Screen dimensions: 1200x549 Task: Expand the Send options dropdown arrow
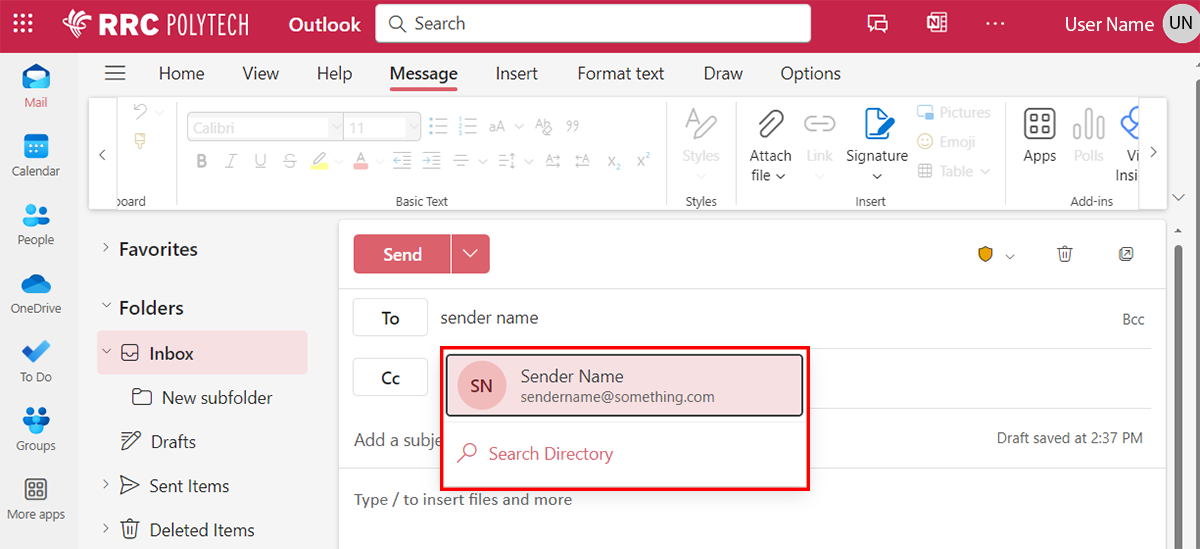470,255
